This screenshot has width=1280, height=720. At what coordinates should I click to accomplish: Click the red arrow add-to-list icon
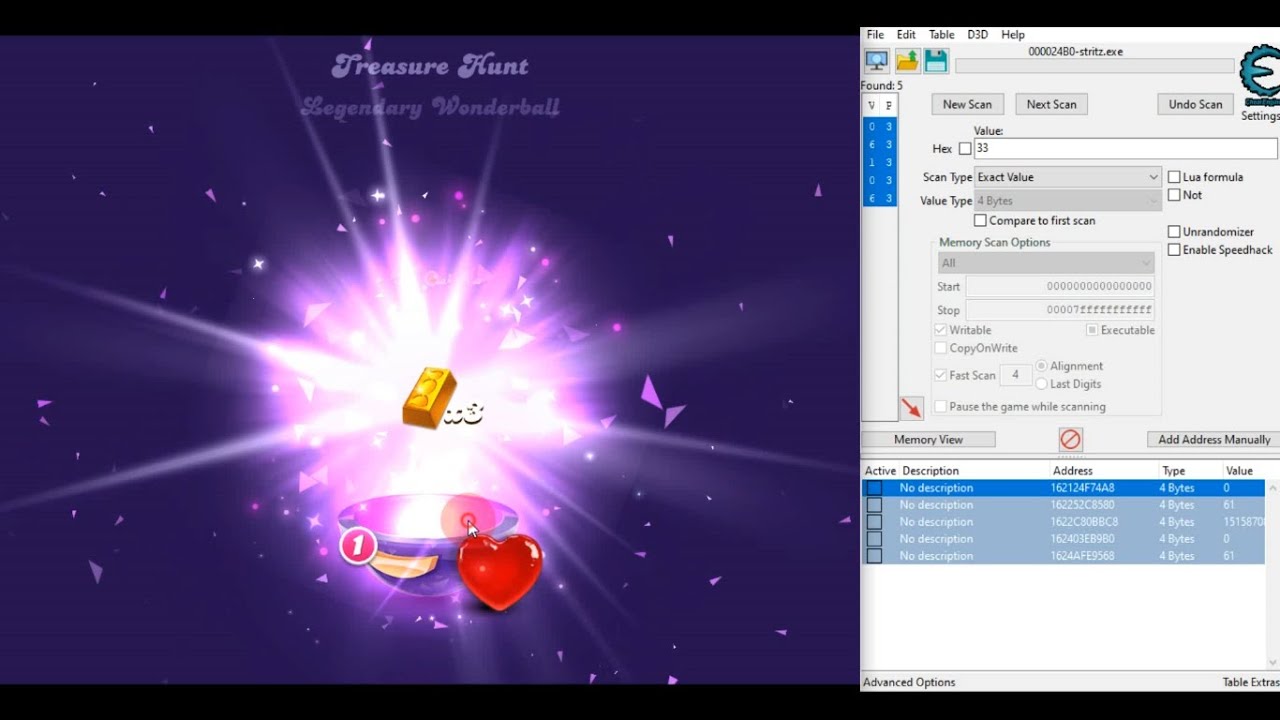click(911, 408)
